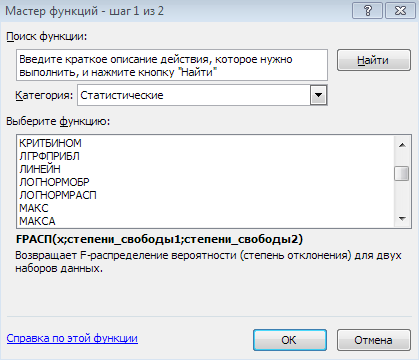
Task: Confirm with the OK button
Action: coord(290,340)
